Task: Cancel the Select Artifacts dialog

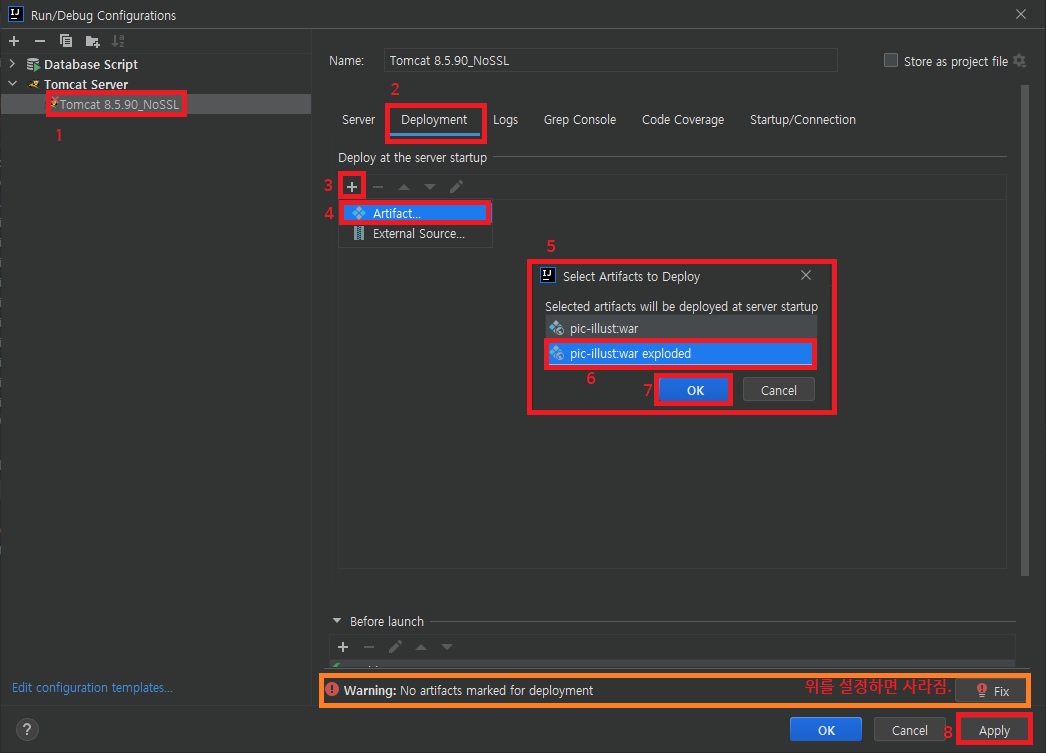Action: [x=778, y=390]
